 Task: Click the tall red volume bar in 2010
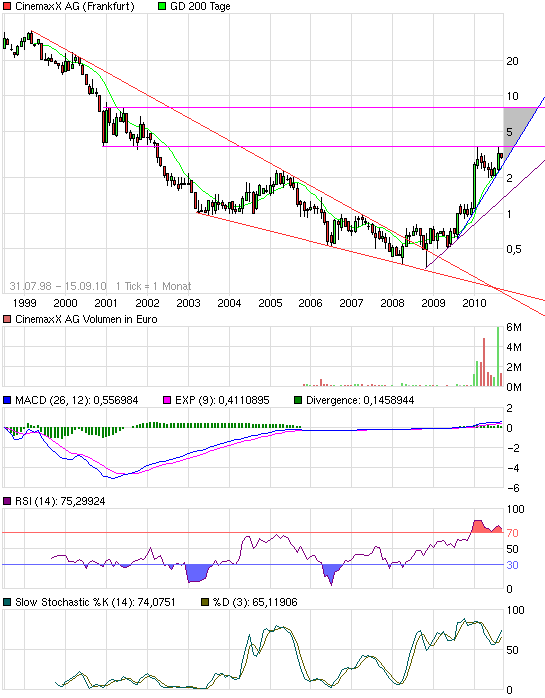point(484,362)
